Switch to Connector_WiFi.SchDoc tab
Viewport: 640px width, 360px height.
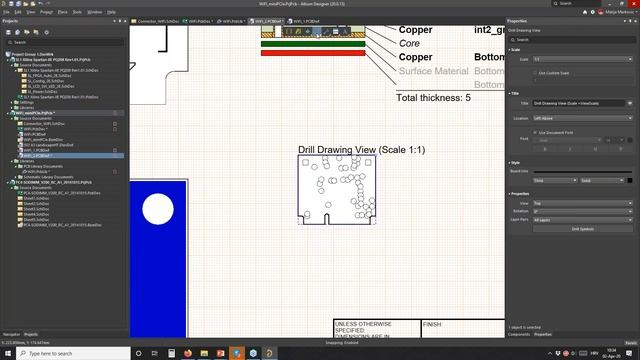point(155,21)
